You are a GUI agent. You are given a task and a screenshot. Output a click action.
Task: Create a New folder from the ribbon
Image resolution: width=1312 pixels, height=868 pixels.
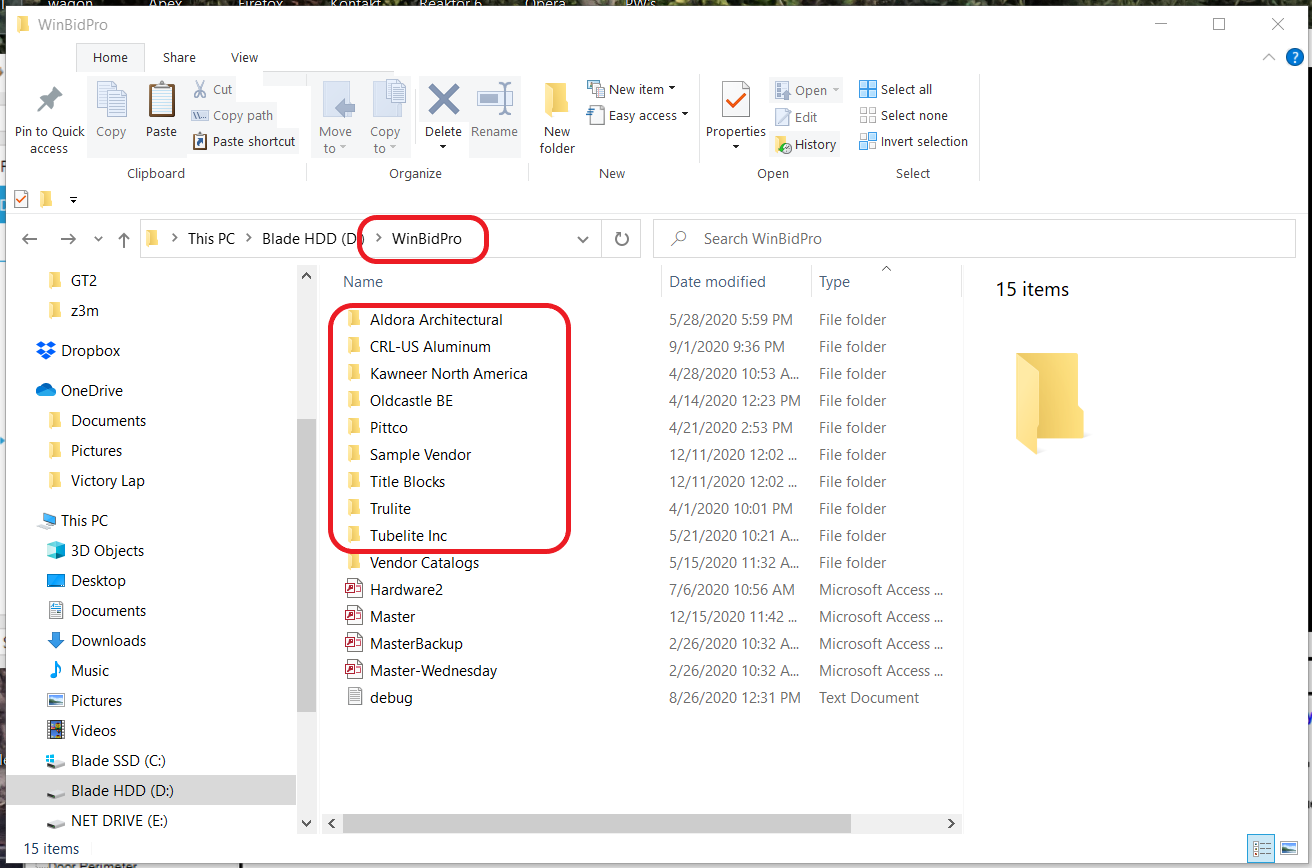[557, 118]
